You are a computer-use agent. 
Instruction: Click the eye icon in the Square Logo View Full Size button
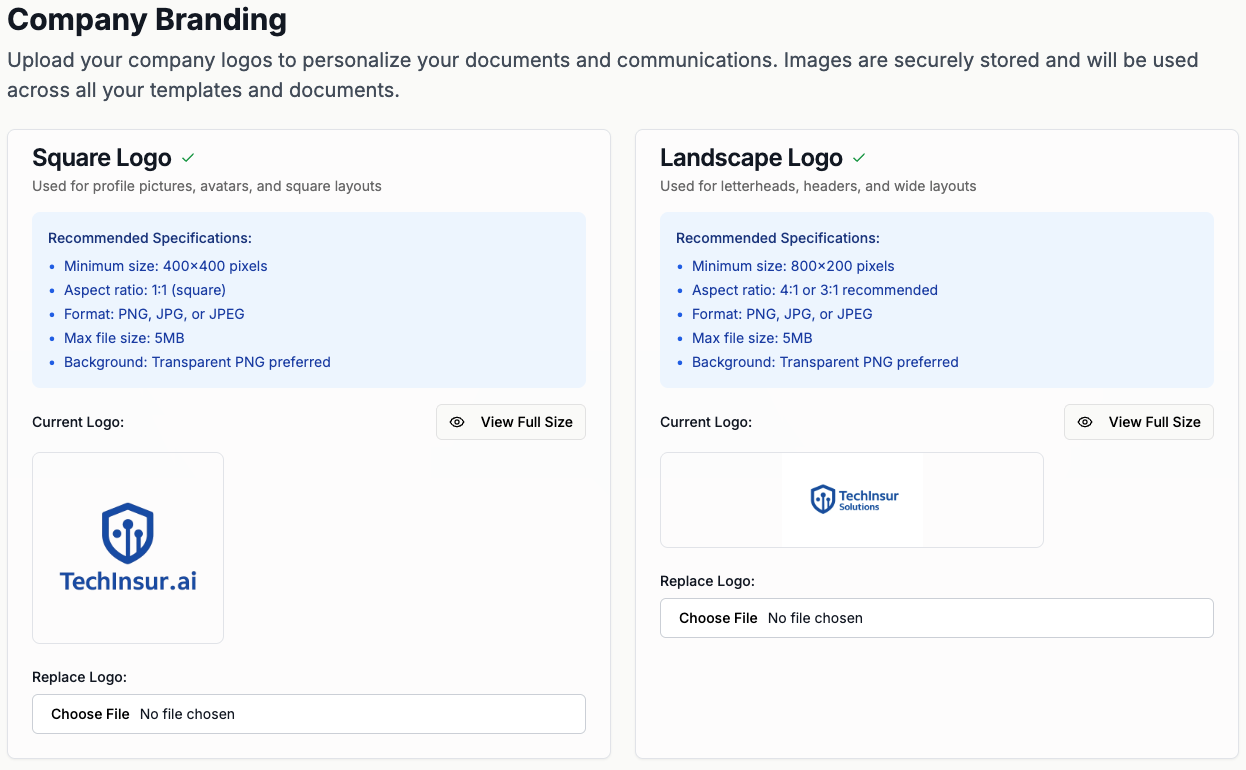pos(457,422)
